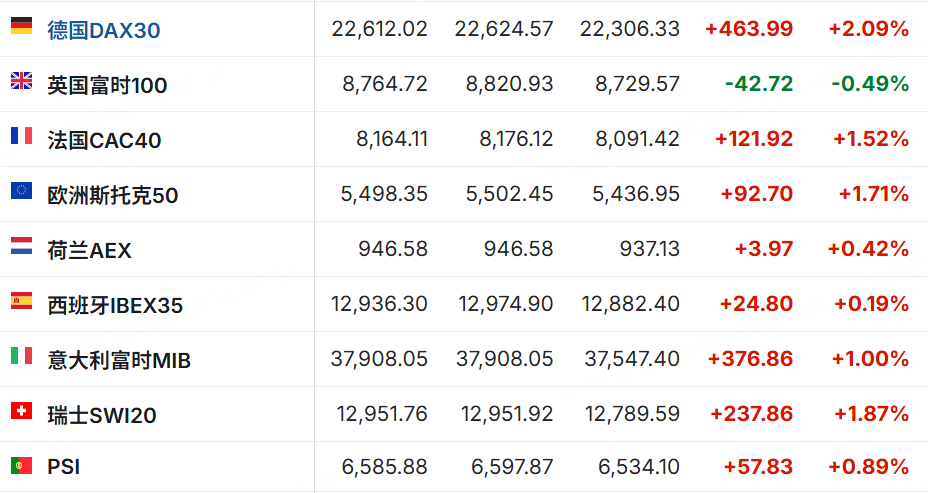Image resolution: width=928 pixels, height=493 pixels.
Task: Open the 英国富时100 index link
Action: (107, 85)
